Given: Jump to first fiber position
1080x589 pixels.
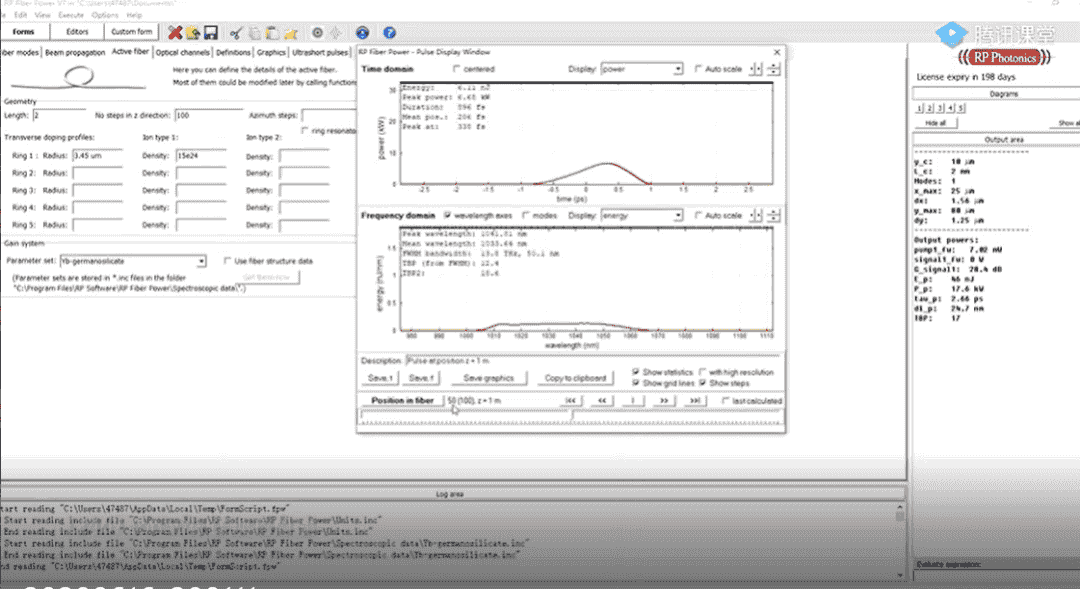Looking at the screenshot, I should [x=570, y=400].
